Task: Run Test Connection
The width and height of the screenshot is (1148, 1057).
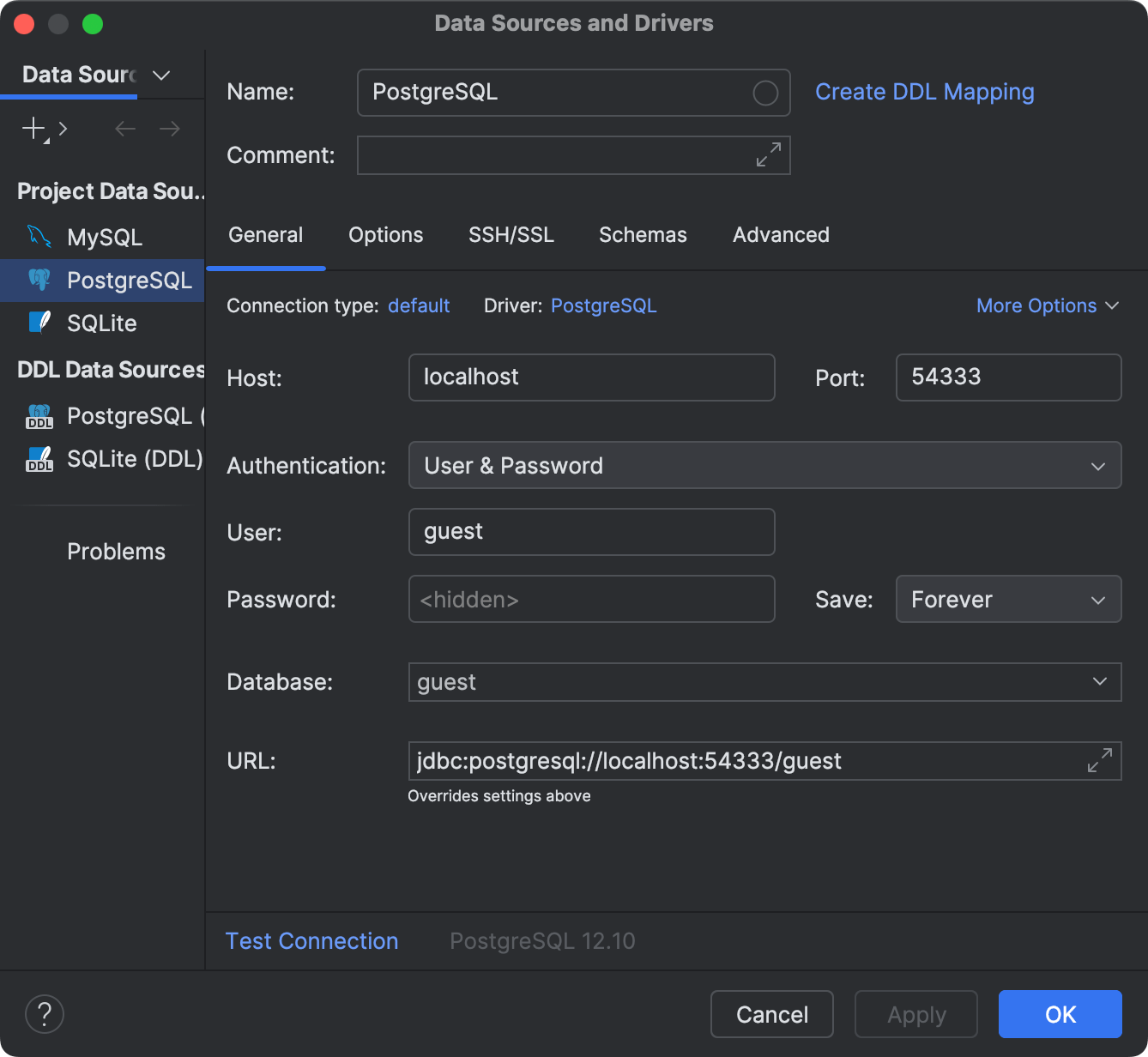Action: 311,940
